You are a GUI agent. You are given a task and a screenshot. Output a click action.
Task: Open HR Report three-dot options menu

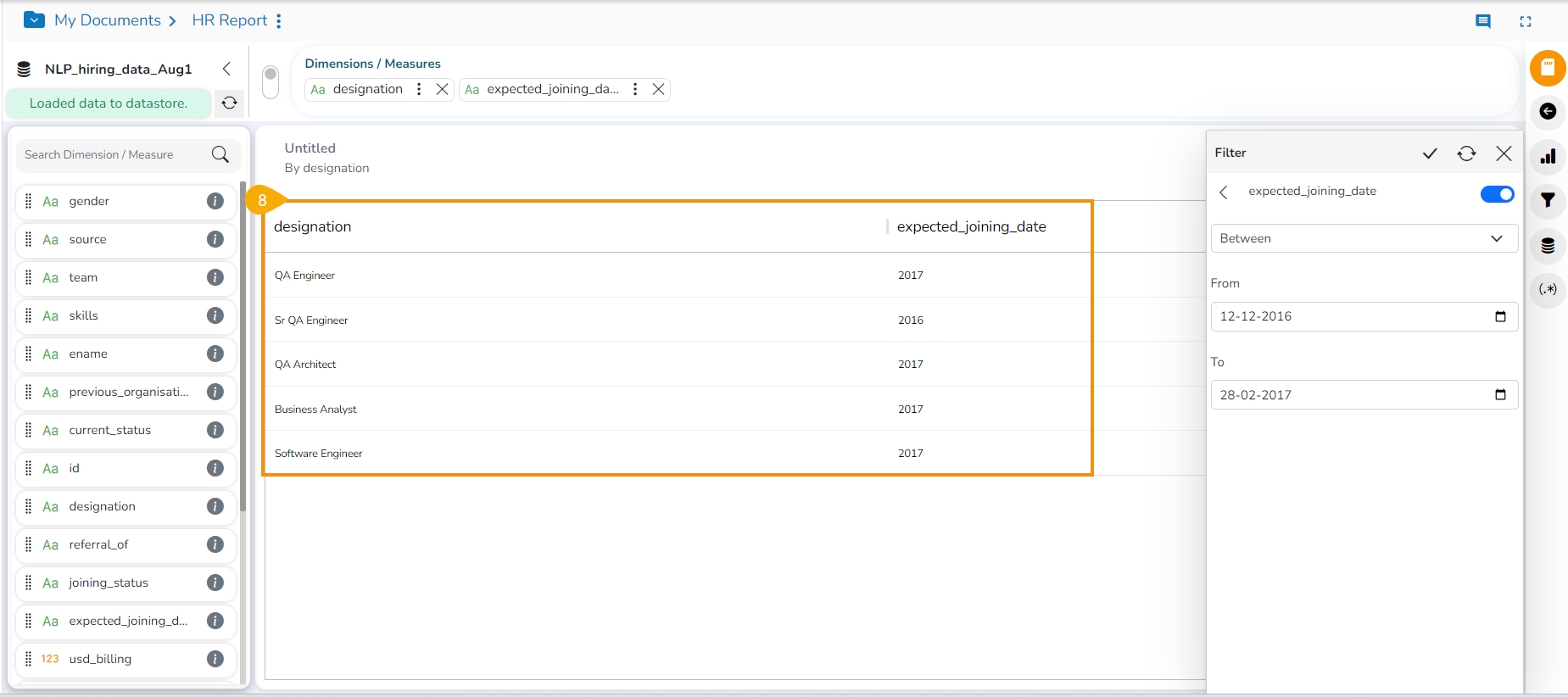point(279,21)
